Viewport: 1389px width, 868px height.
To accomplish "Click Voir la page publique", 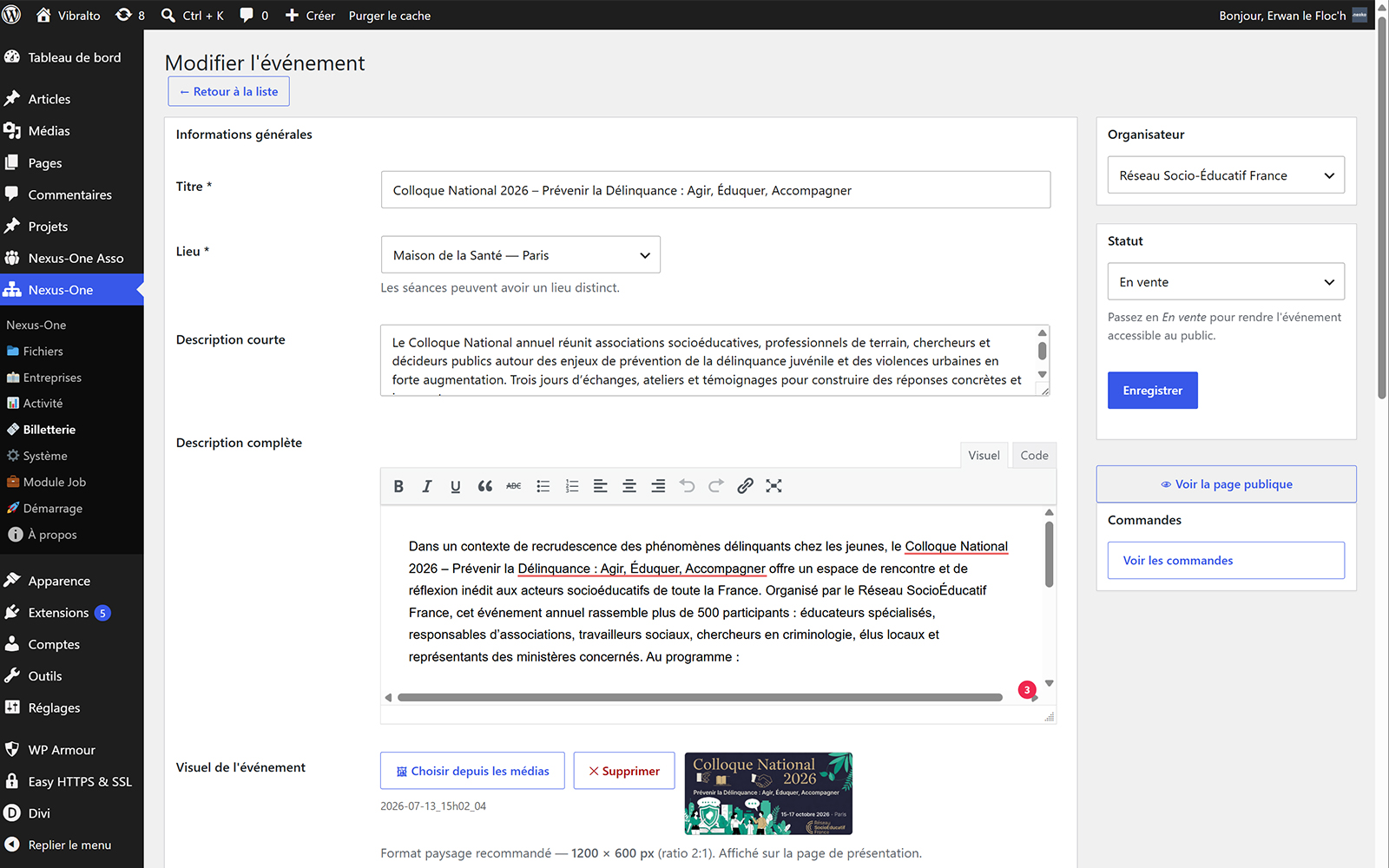I will tap(1226, 484).
